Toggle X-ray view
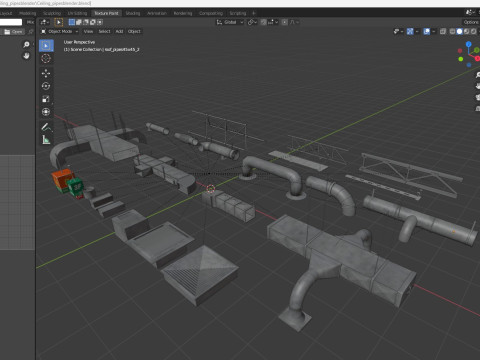Screen dimensions: 480x360 tap(443, 31)
